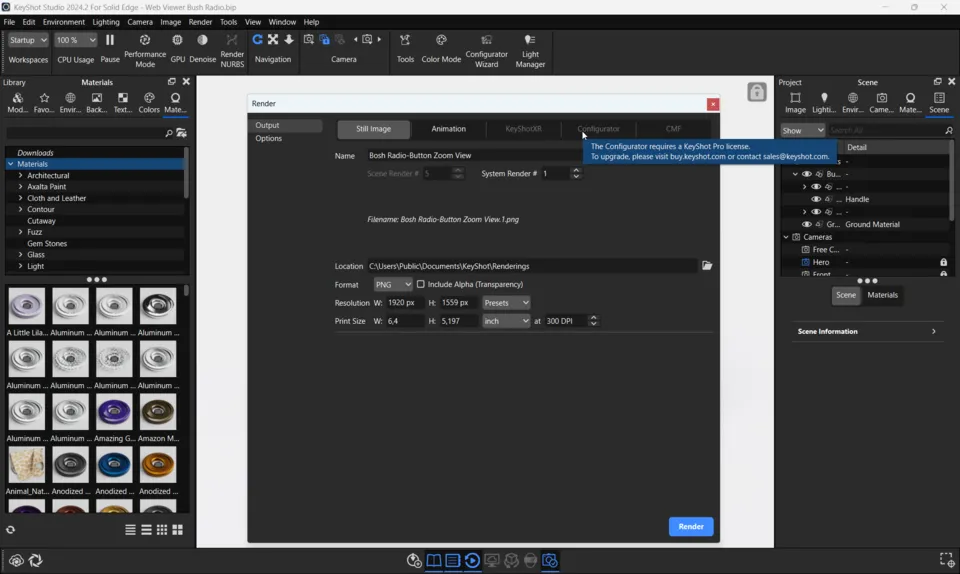Screen dimensions: 960x574
Task: Open the Image tab in Project panel
Action: coord(795,102)
